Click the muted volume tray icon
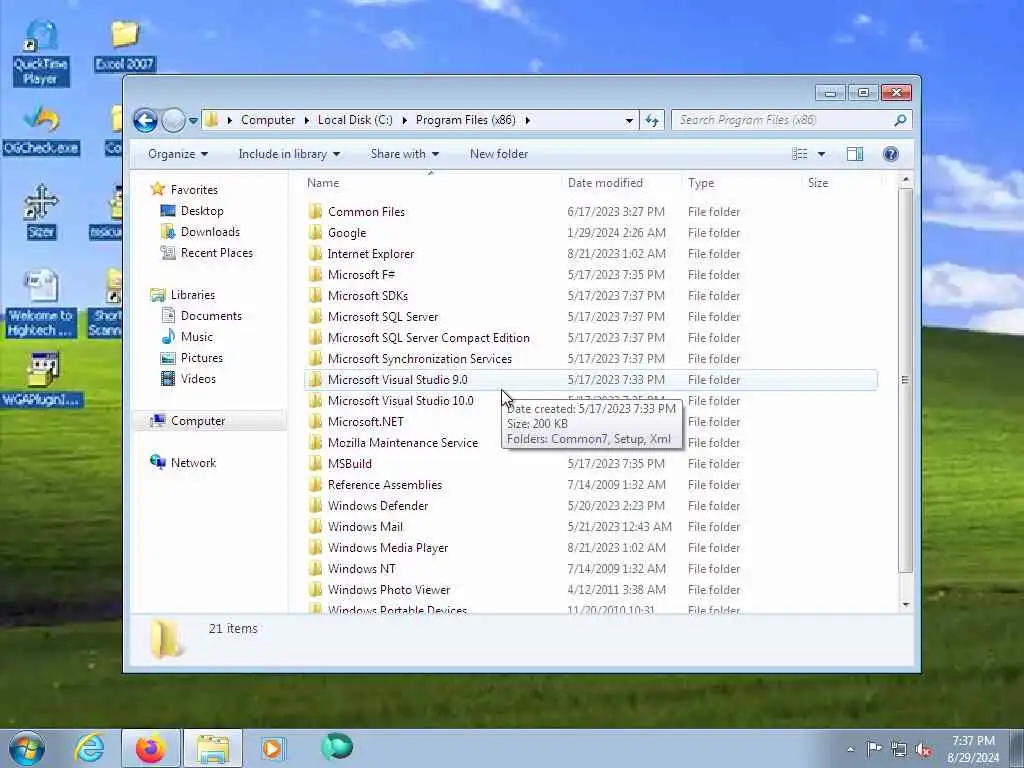The height and width of the screenshot is (768, 1024). point(923,749)
